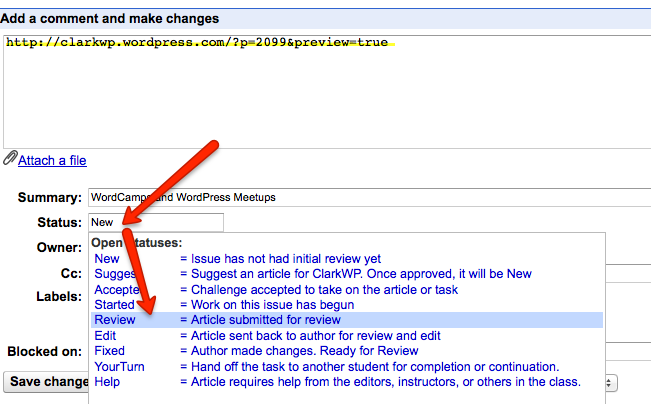Image resolution: width=651 pixels, height=404 pixels.
Task: Choose the Help status option
Action: (106, 382)
